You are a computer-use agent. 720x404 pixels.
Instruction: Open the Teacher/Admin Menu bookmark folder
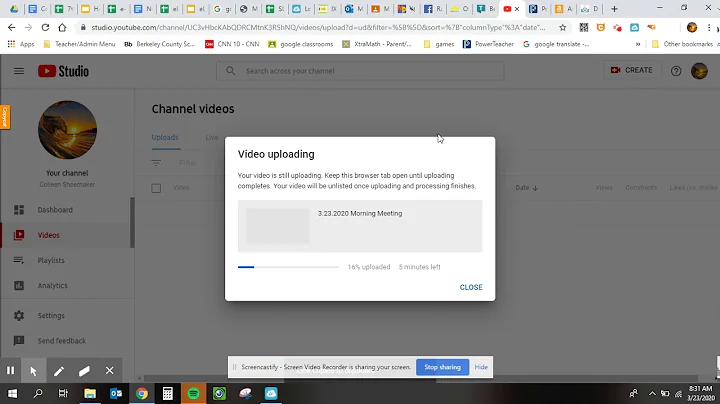click(x=79, y=44)
